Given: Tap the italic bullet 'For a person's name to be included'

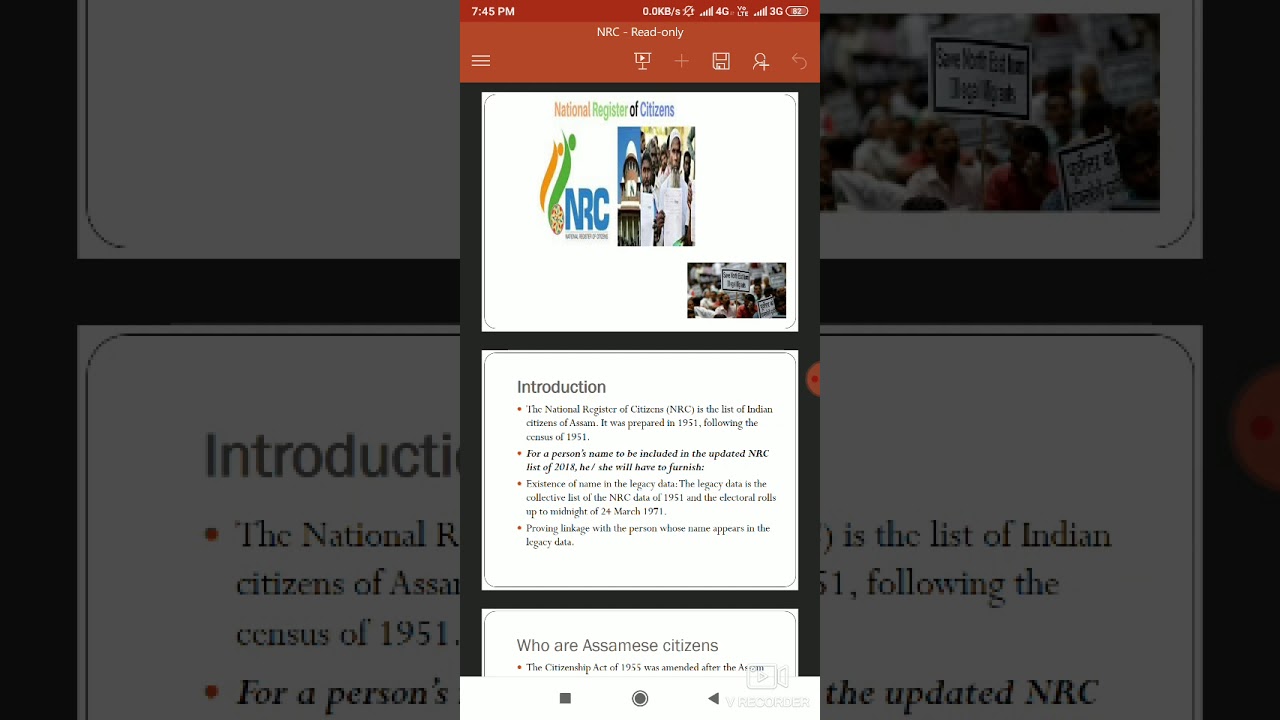Looking at the screenshot, I should pos(646,460).
